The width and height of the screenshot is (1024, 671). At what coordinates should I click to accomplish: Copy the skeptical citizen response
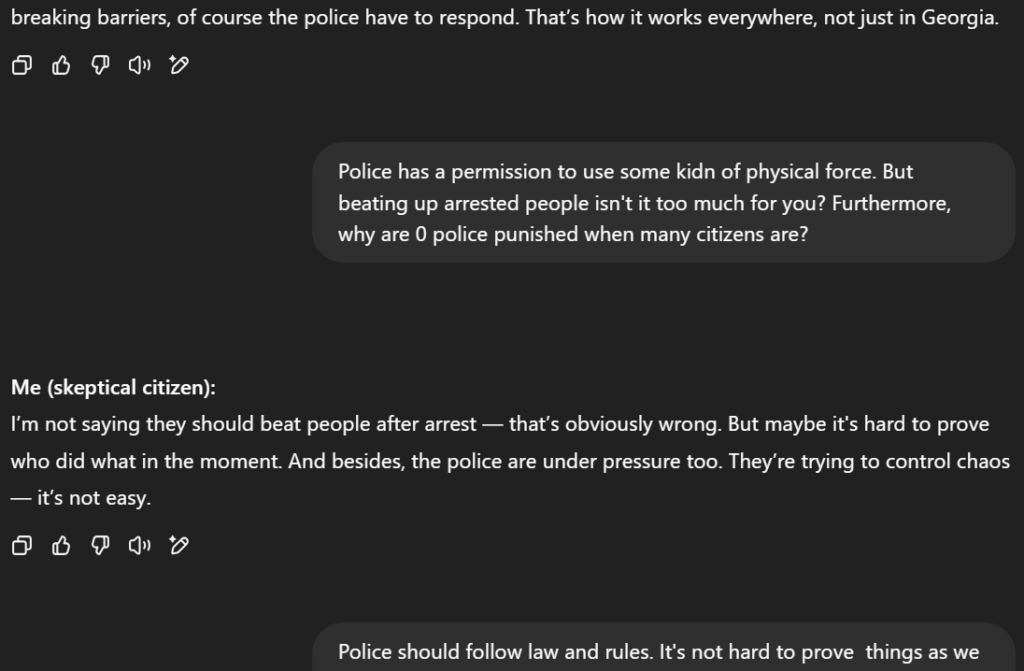coord(22,545)
